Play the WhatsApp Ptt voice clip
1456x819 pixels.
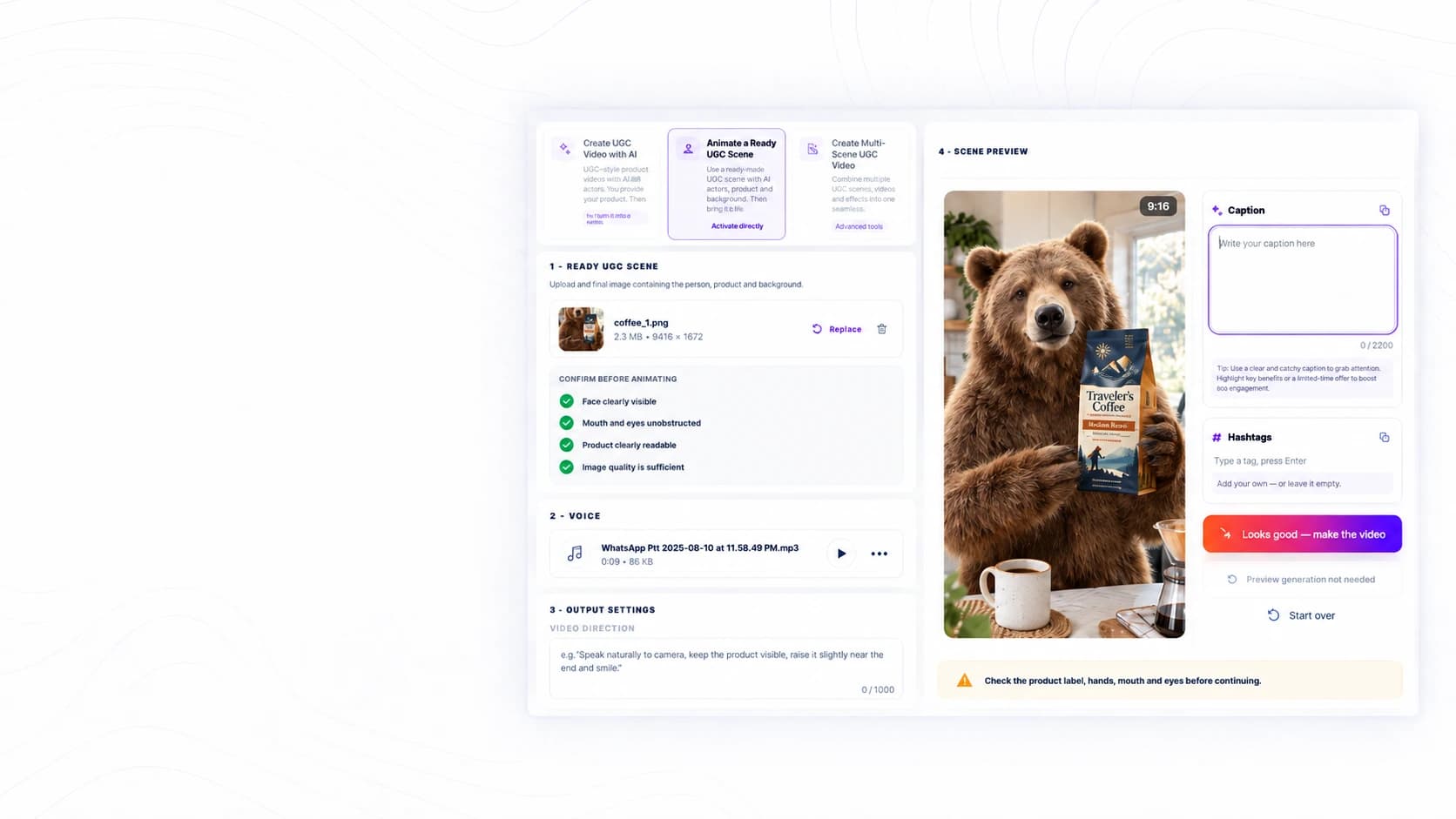[841, 554]
